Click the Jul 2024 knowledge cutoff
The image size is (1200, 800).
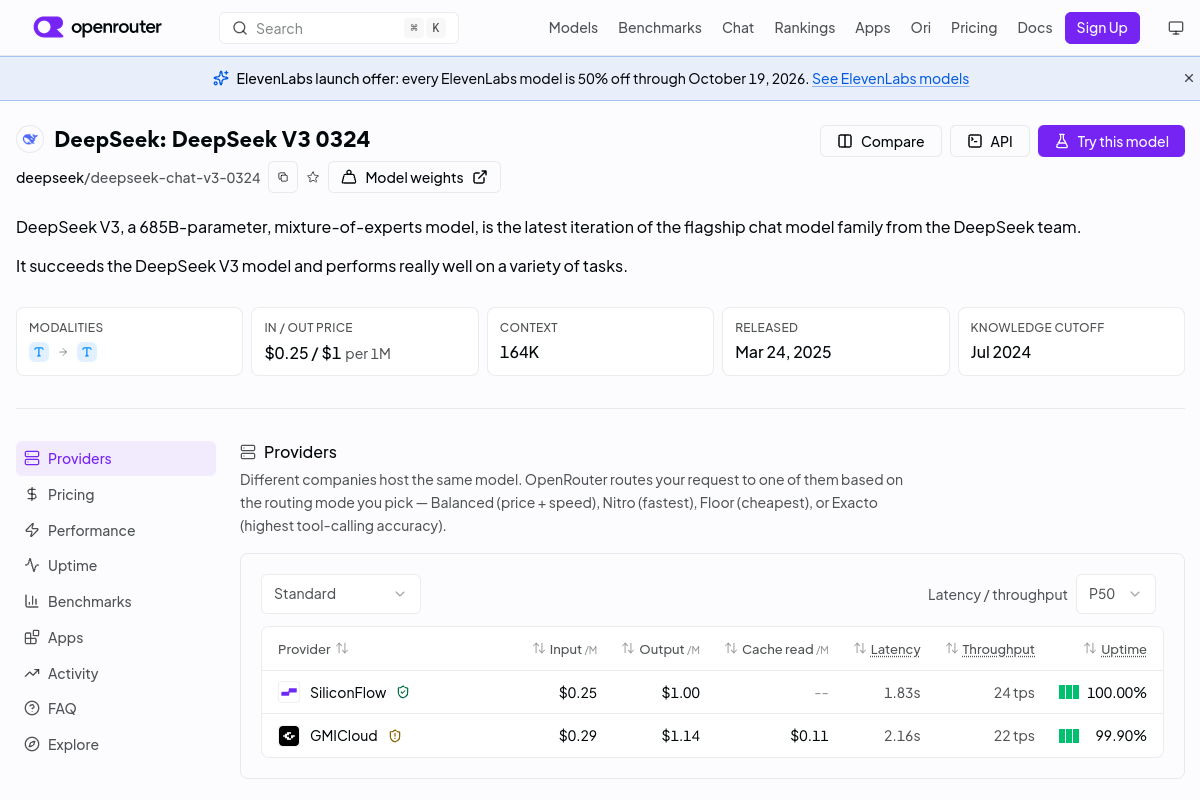(1000, 352)
